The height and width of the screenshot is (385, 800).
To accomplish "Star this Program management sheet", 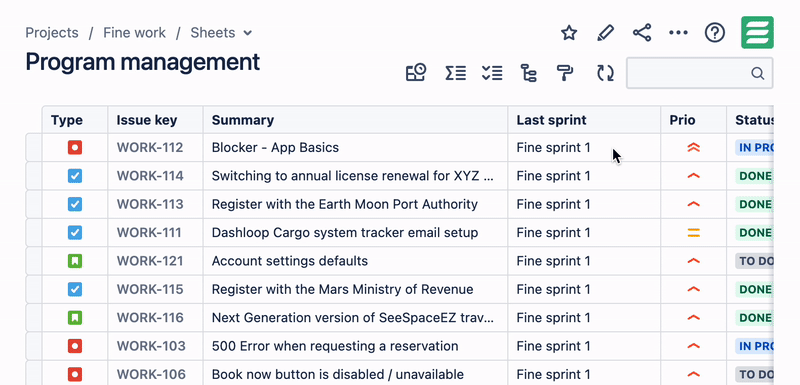I will (x=568, y=33).
